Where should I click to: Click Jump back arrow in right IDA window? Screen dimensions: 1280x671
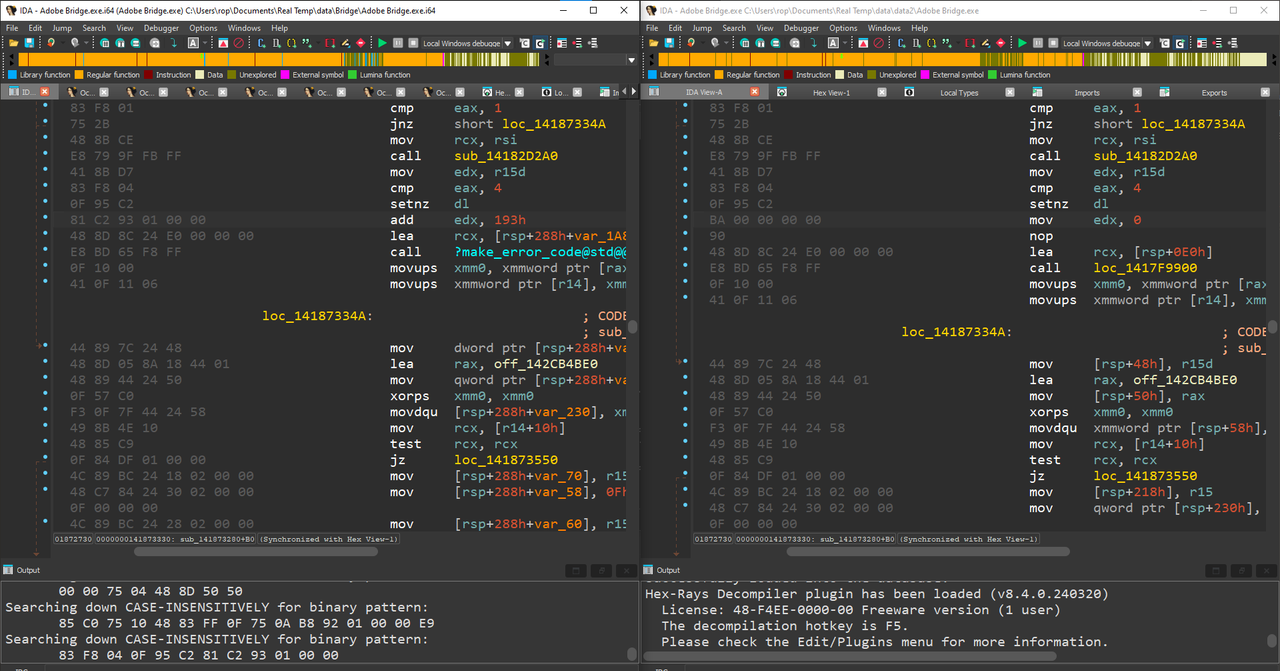tap(690, 43)
